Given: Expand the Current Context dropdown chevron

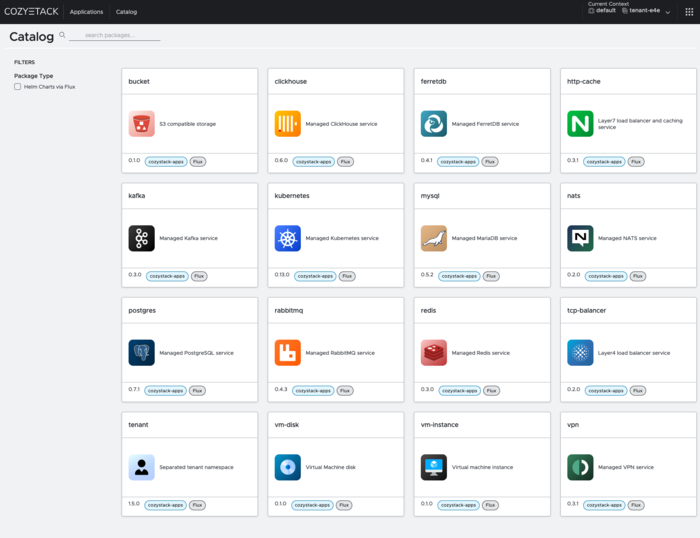Looking at the screenshot, I should pos(668,12).
